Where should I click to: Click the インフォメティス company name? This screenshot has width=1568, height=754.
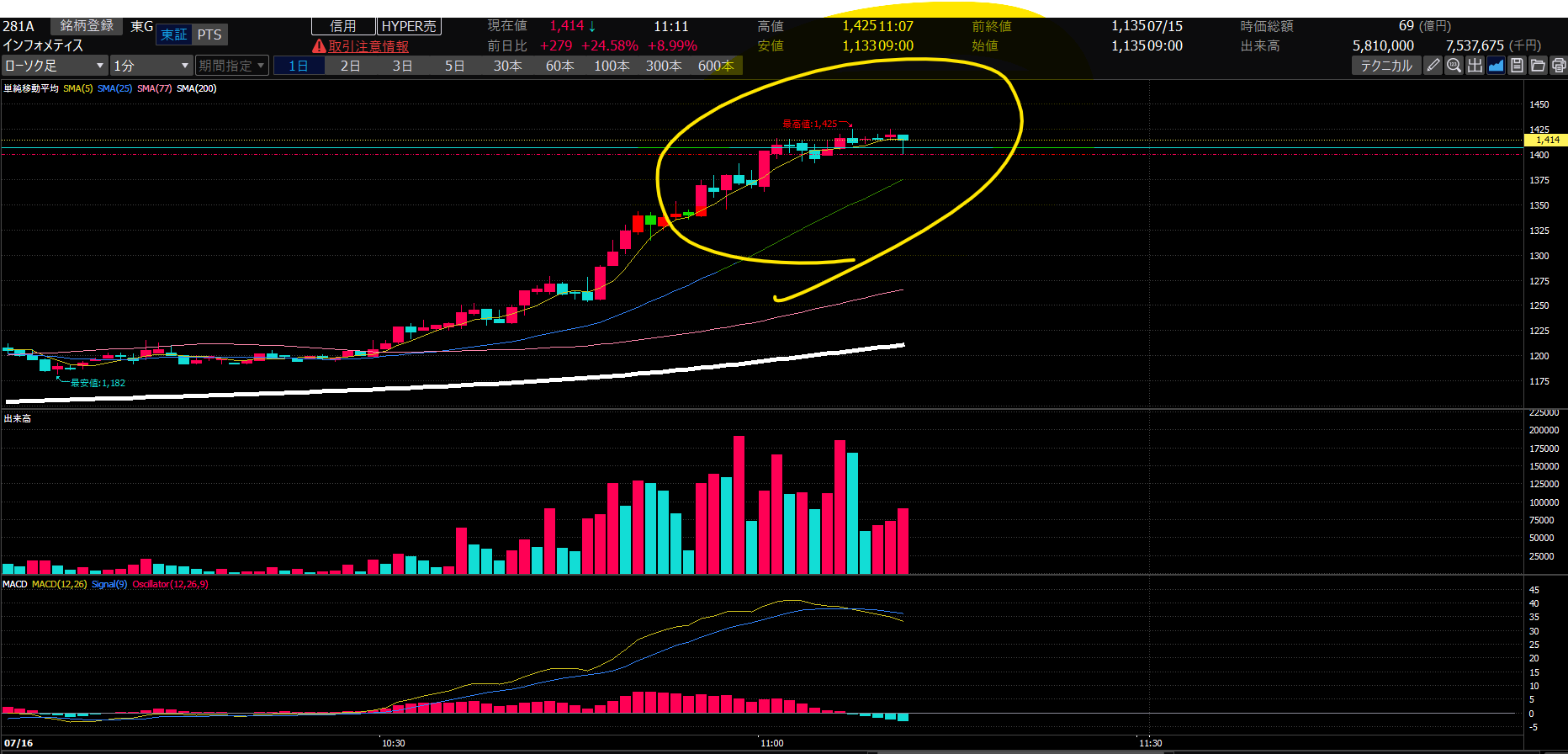(x=43, y=45)
